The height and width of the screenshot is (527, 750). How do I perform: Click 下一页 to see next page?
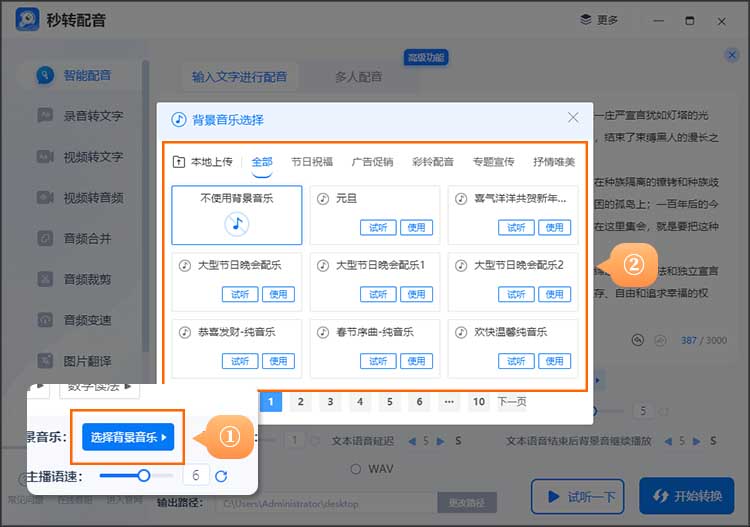[x=512, y=402]
